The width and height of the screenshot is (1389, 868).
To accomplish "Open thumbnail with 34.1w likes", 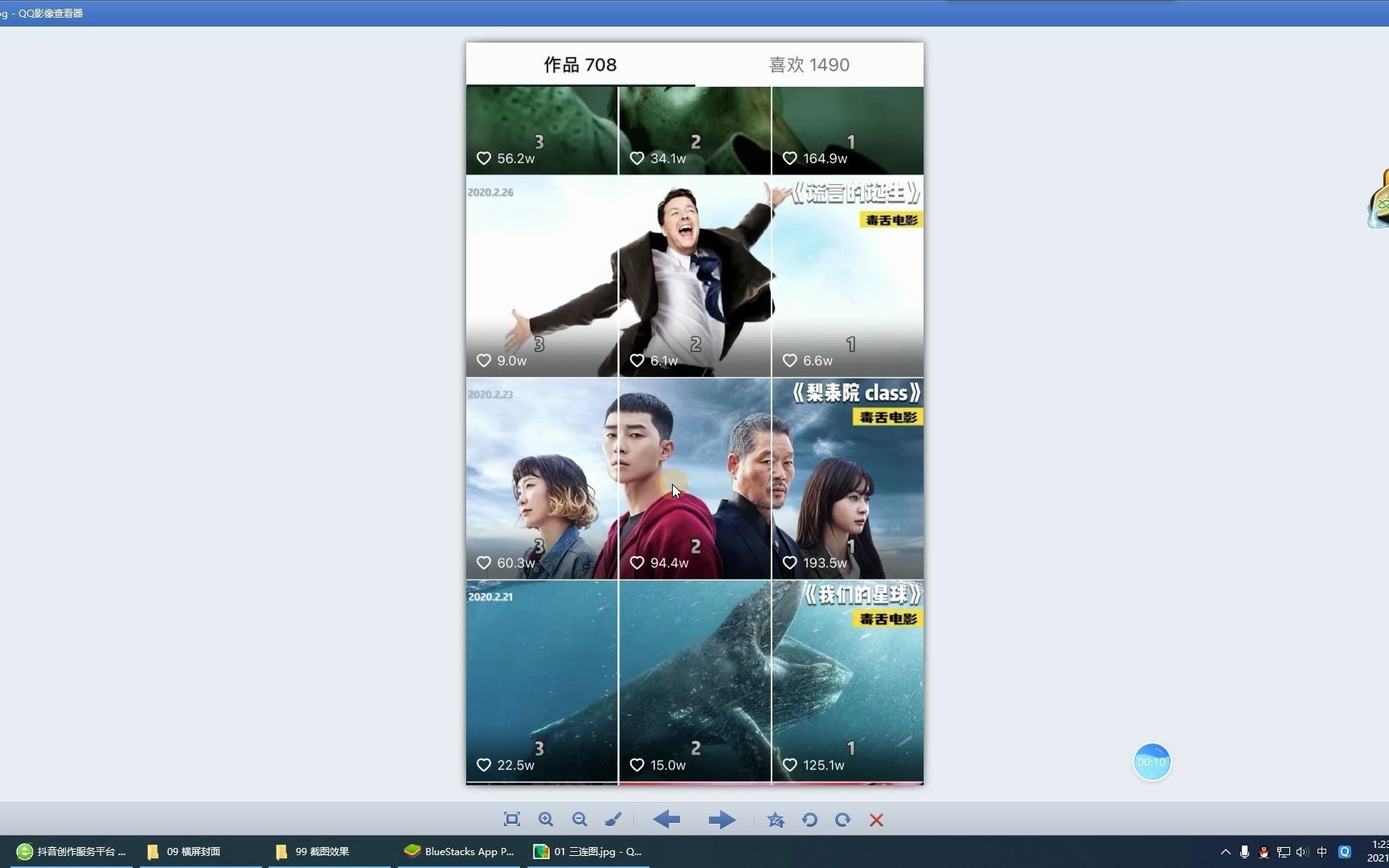I will 694,130.
